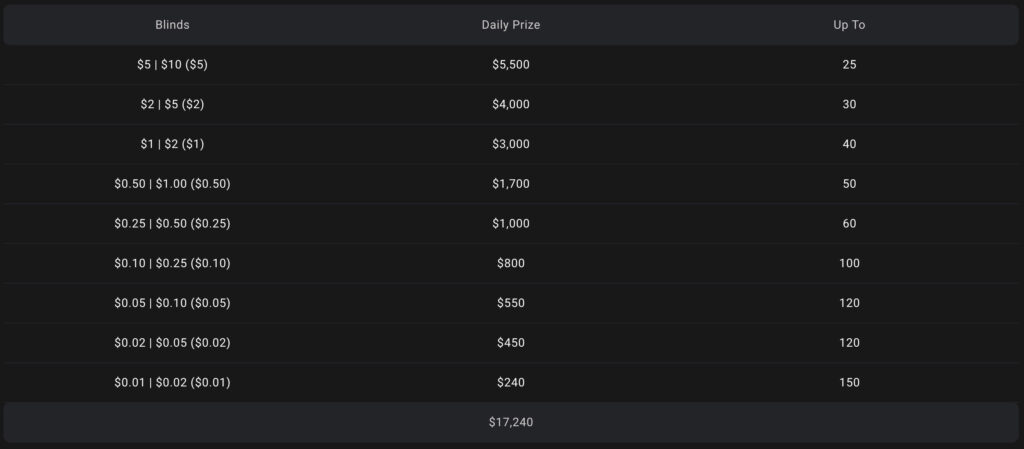The height and width of the screenshot is (449, 1024).
Task: Click the $5,500 daily prize value
Action: pos(510,64)
